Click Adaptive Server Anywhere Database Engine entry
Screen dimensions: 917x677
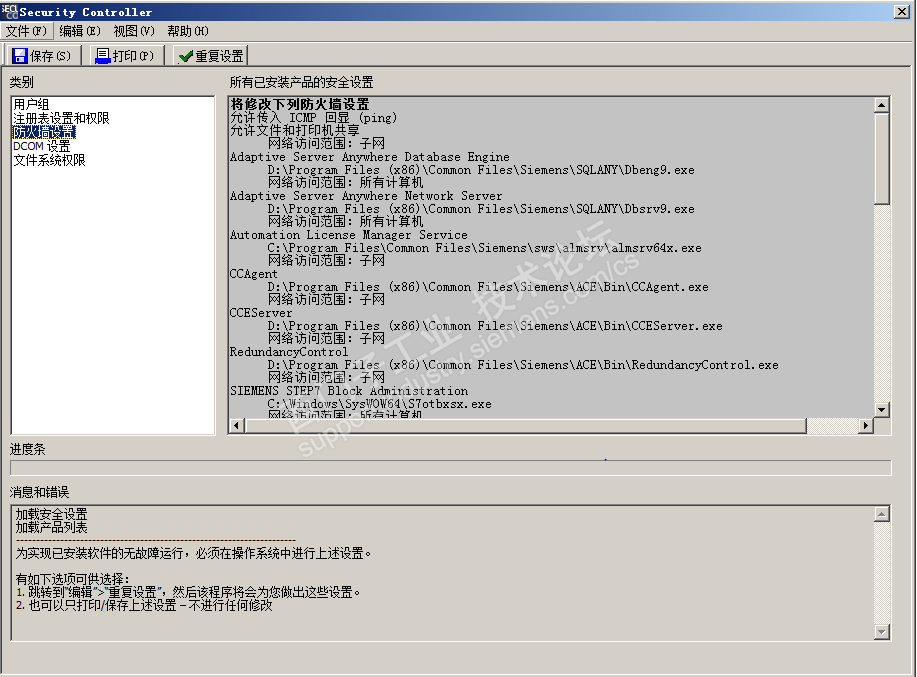point(370,157)
